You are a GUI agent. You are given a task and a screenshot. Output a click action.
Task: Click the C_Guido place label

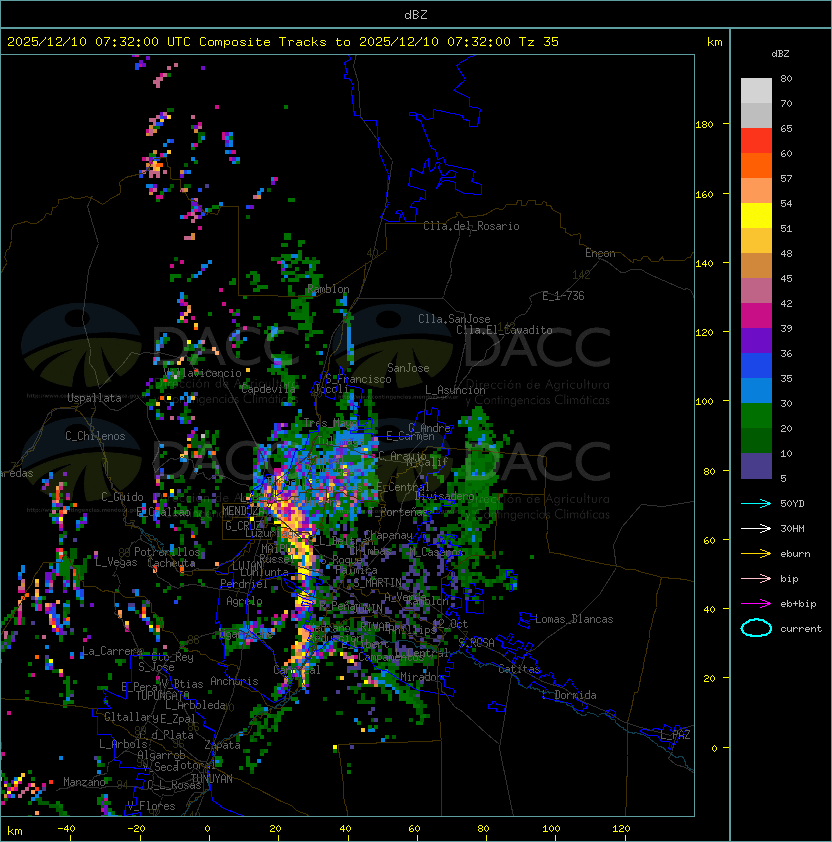(x=122, y=497)
